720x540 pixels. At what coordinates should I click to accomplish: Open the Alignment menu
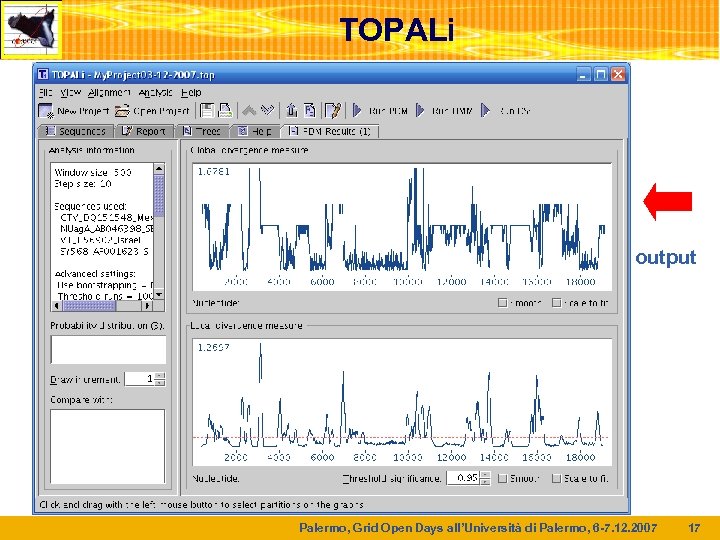109,92
